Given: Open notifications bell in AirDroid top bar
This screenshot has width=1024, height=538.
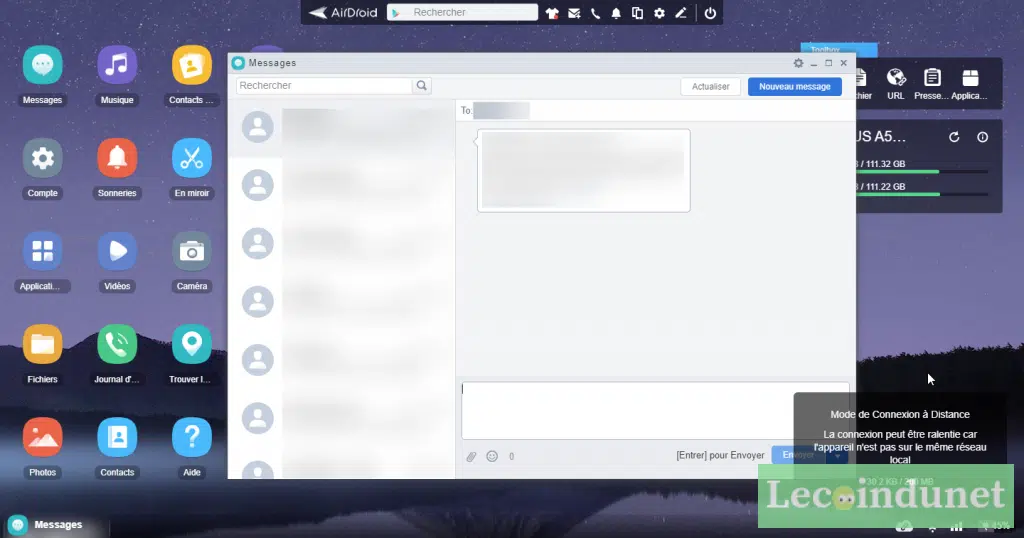Looking at the screenshot, I should point(616,13).
